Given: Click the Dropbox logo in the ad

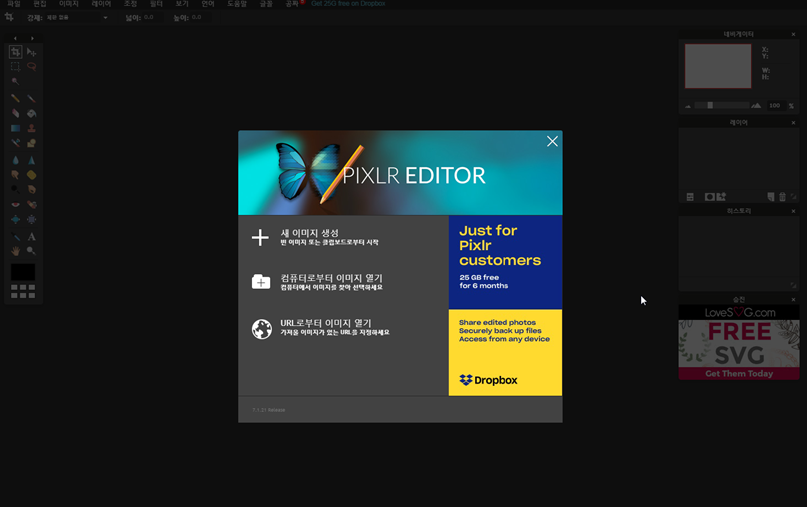Looking at the screenshot, I should click(488, 380).
